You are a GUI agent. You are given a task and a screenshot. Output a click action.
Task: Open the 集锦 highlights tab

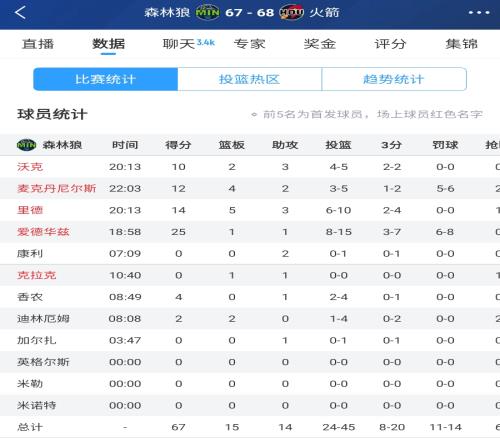click(462, 44)
